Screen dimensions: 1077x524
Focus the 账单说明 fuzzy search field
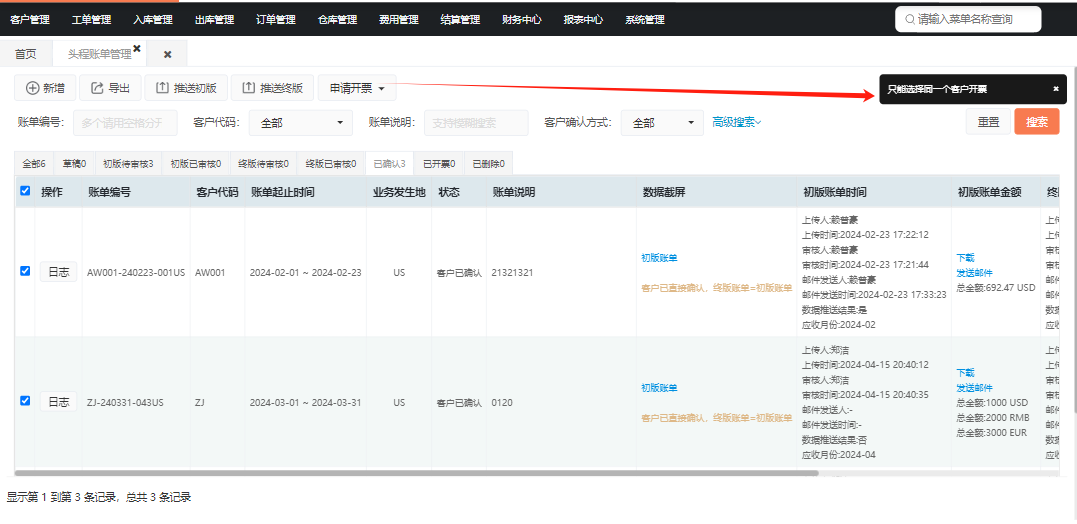click(x=476, y=123)
